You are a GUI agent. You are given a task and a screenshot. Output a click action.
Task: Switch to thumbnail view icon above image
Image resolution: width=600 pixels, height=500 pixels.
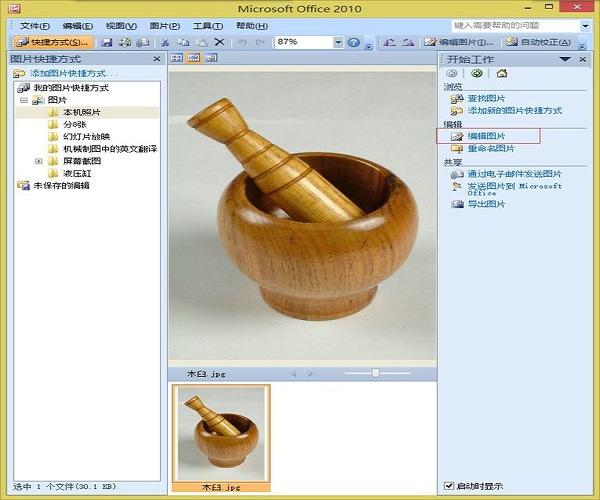pyautogui.click(x=177, y=60)
